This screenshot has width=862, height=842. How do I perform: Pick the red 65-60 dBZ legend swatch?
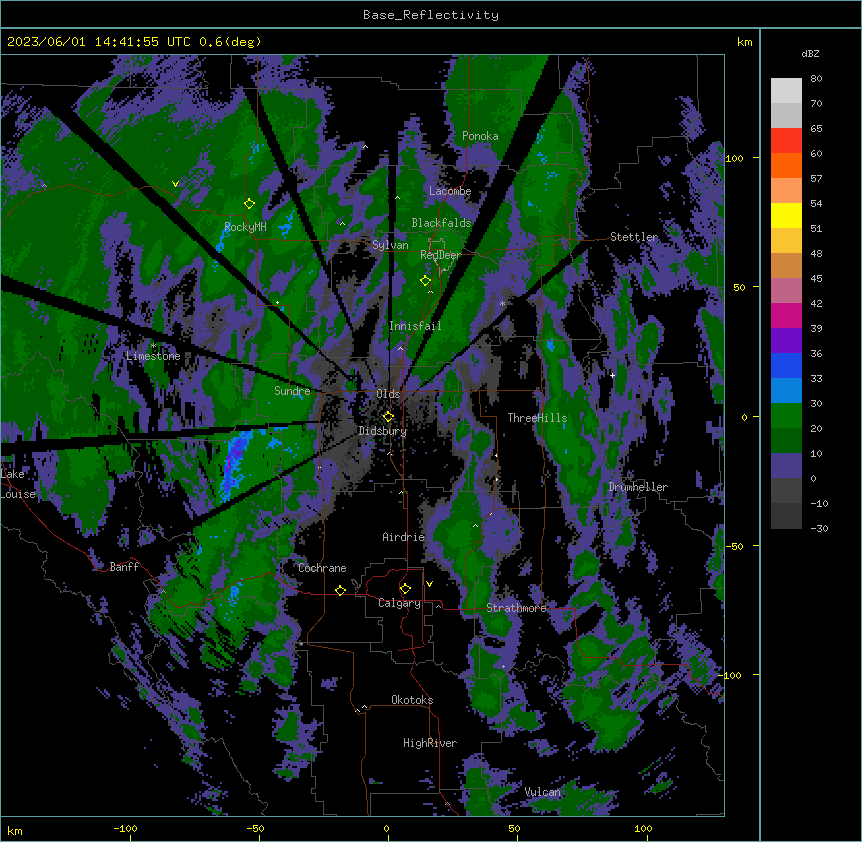tap(786, 140)
